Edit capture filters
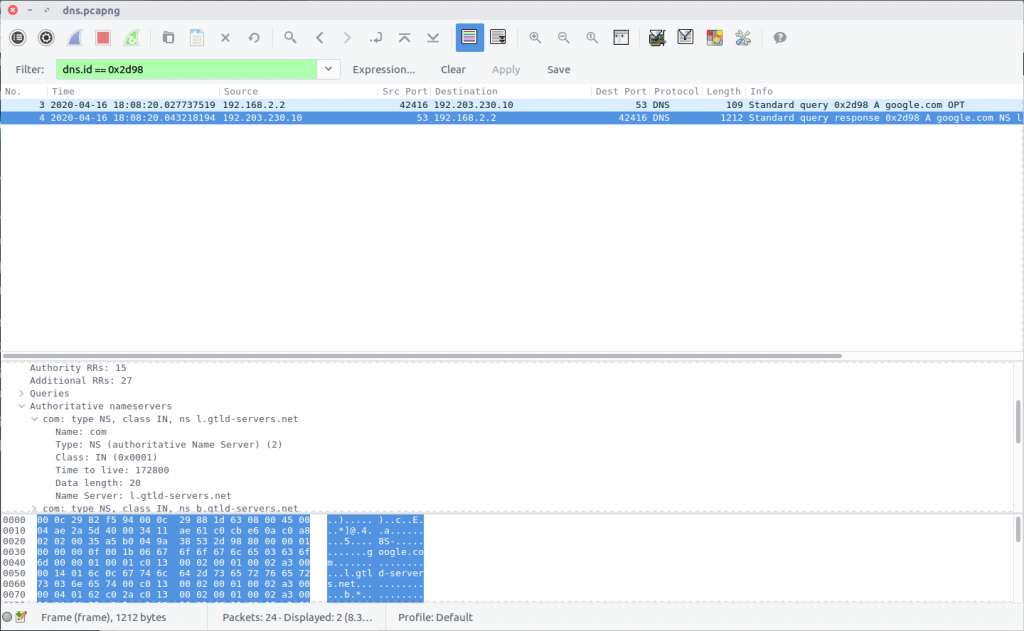 pyautogui.click(x=657, y=38)
